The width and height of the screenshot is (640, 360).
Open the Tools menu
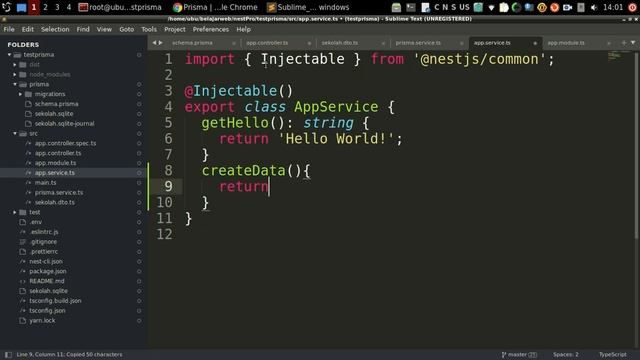(x=149, y=29)
